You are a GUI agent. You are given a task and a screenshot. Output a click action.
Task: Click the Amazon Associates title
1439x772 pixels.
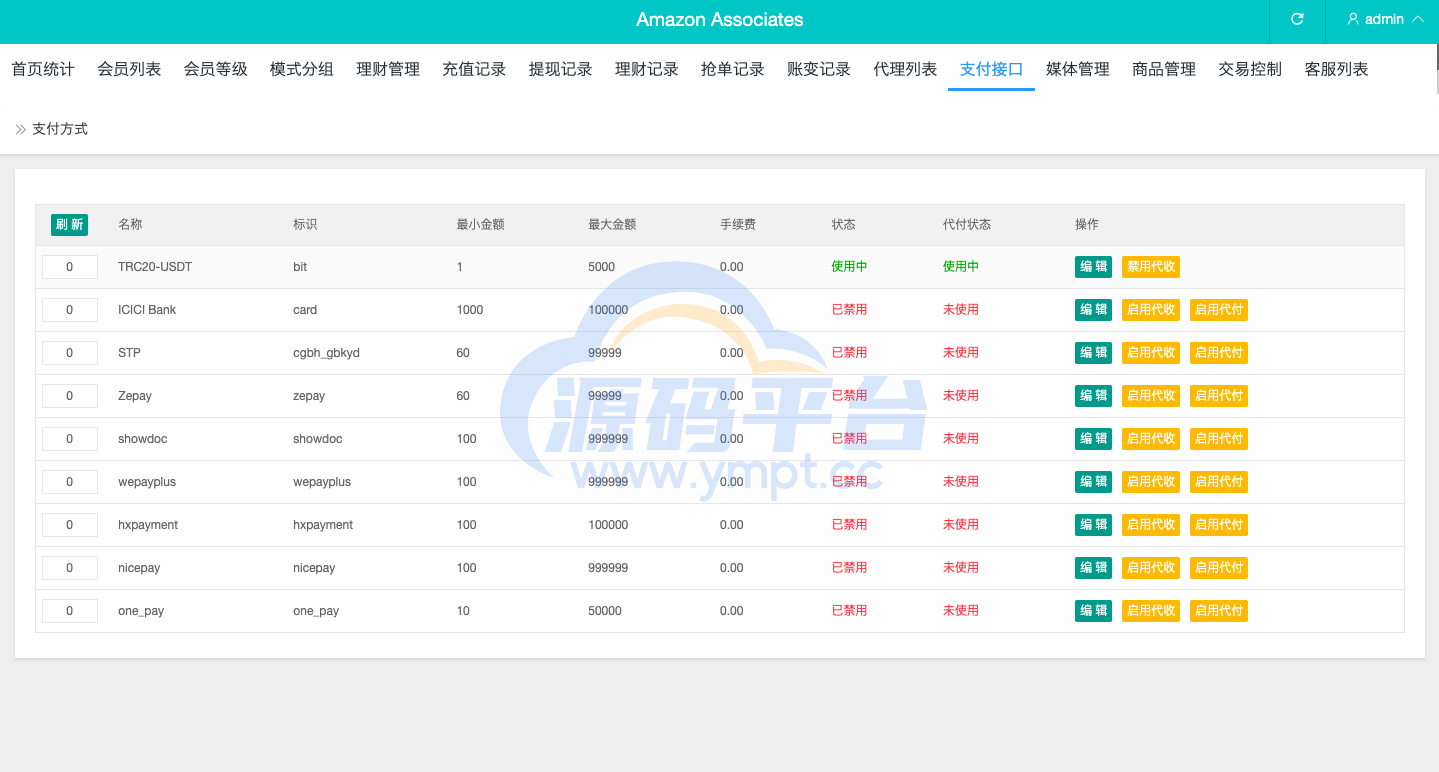coord(720,19)
